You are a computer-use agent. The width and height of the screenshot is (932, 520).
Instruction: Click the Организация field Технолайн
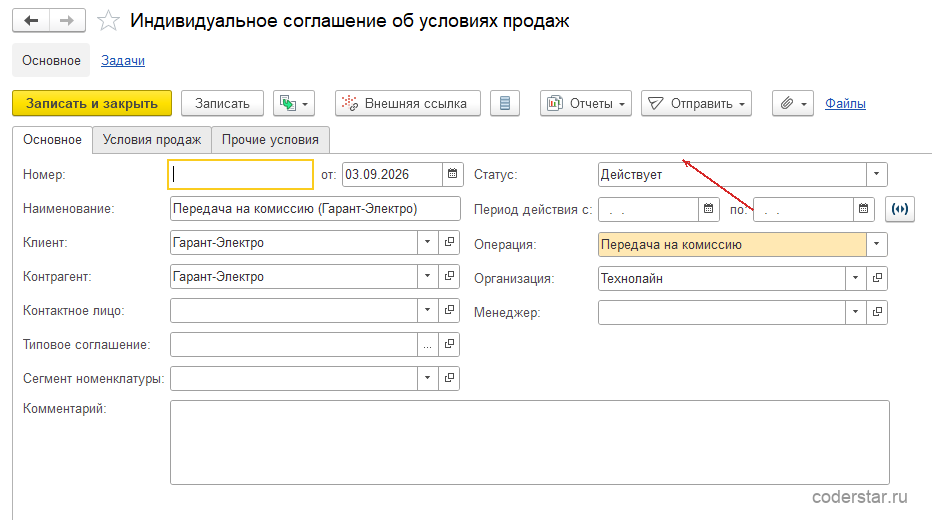[x=722, y=278]
